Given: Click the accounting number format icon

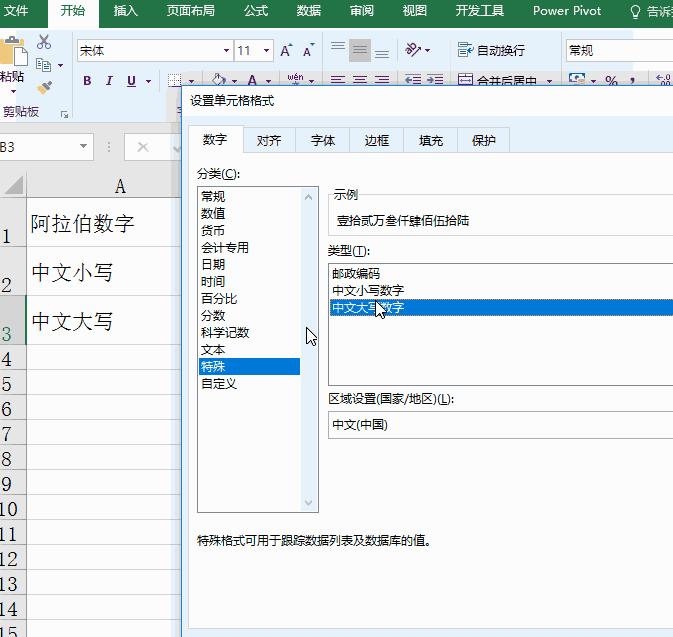Looking at the screenshot, I should click(x=577, y=79).
